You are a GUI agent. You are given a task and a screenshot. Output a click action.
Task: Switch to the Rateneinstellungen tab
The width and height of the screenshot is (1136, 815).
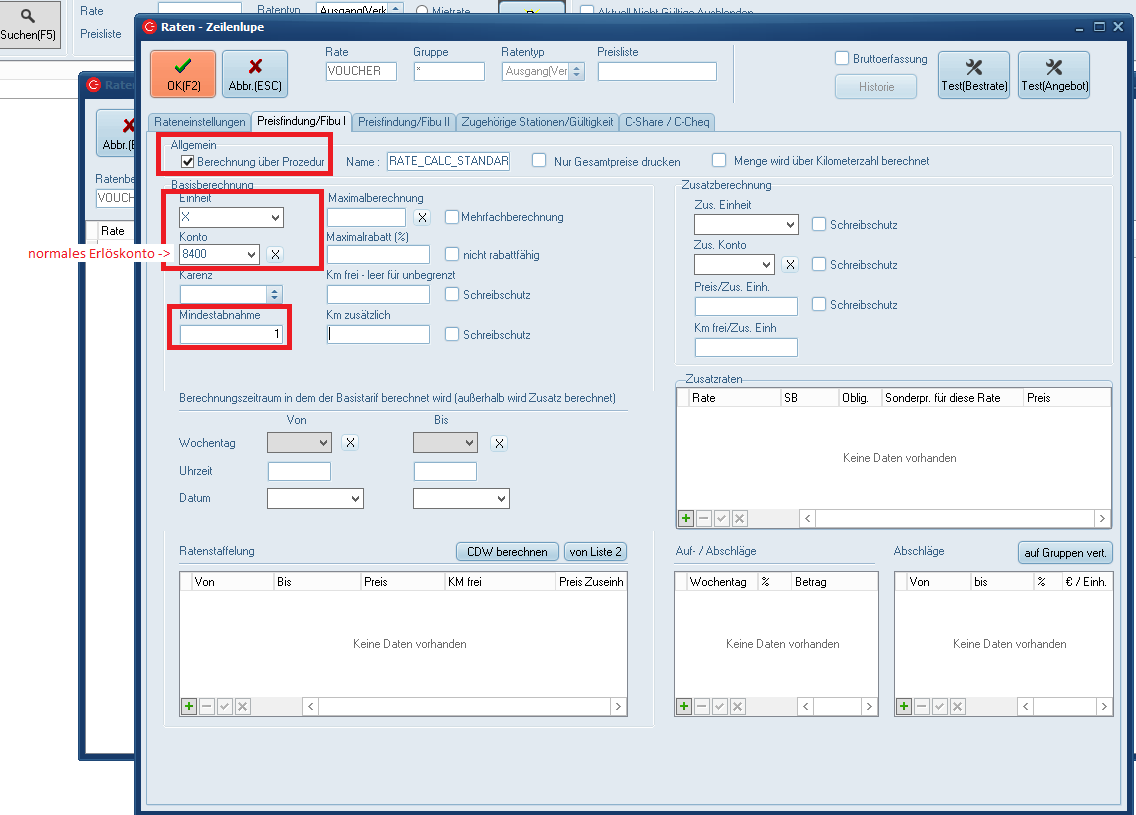click(x=199, y=122)
